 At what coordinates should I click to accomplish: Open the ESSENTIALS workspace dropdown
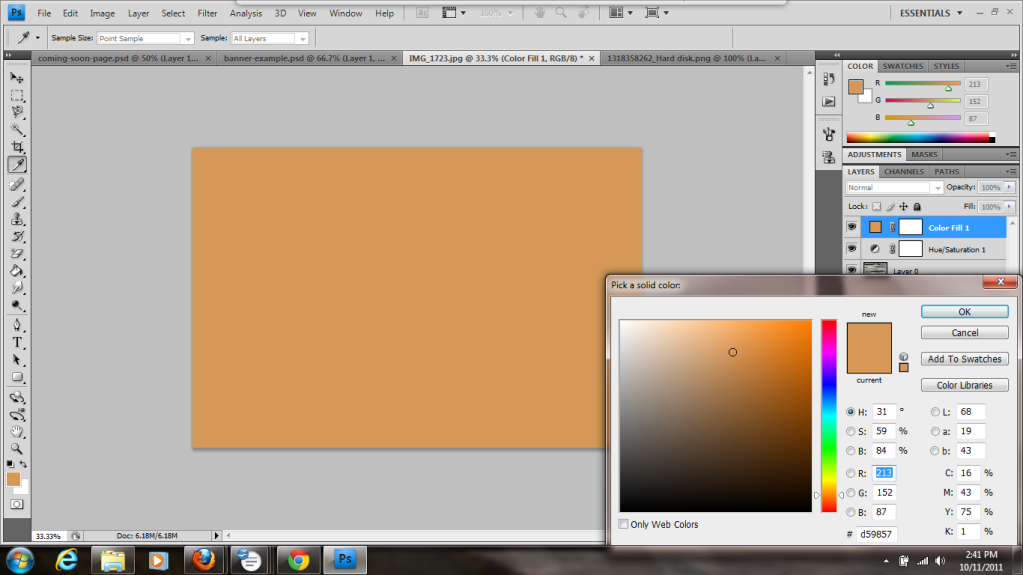click(x=930, y=13)
